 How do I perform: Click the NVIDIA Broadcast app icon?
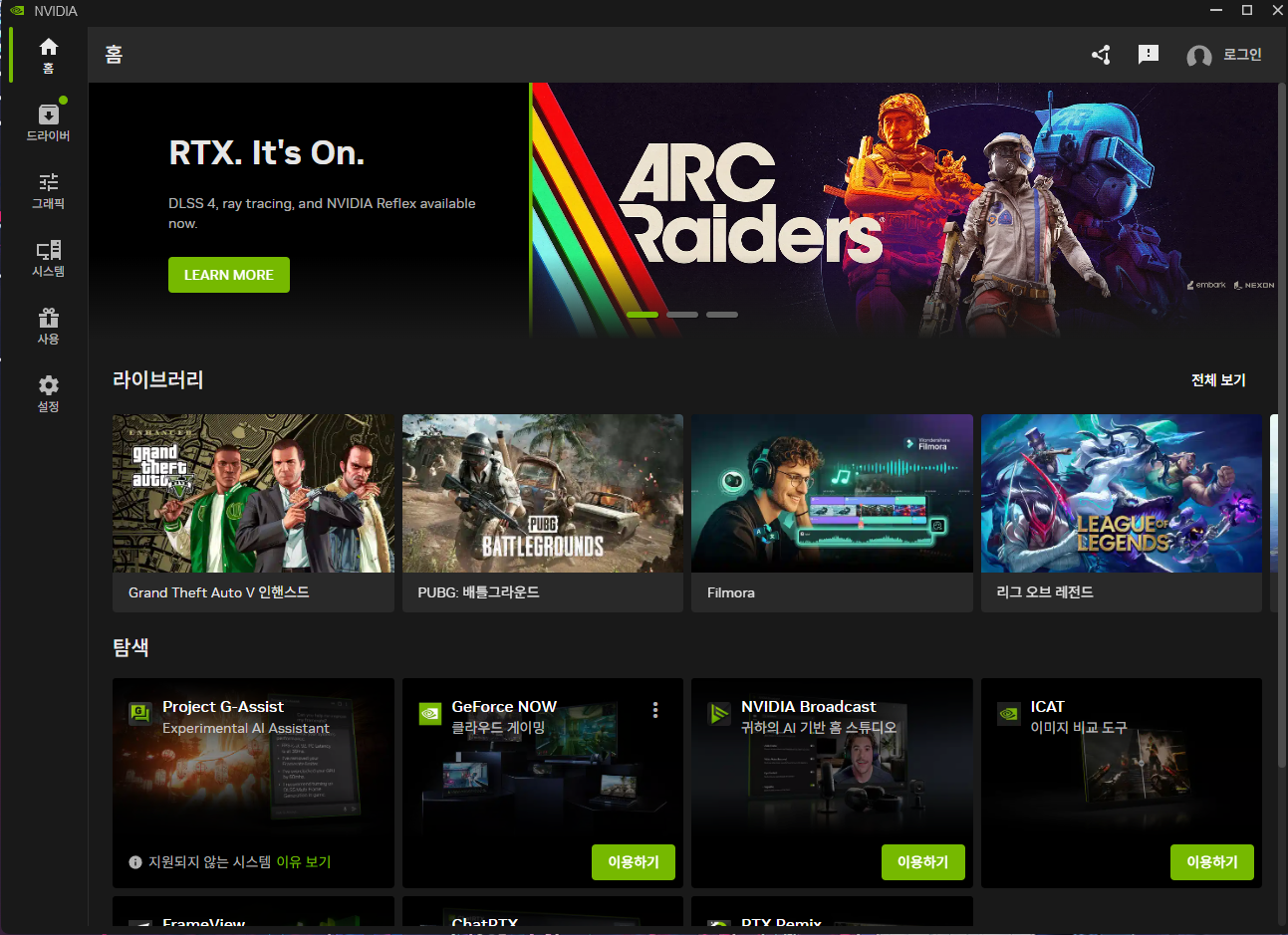719,713
